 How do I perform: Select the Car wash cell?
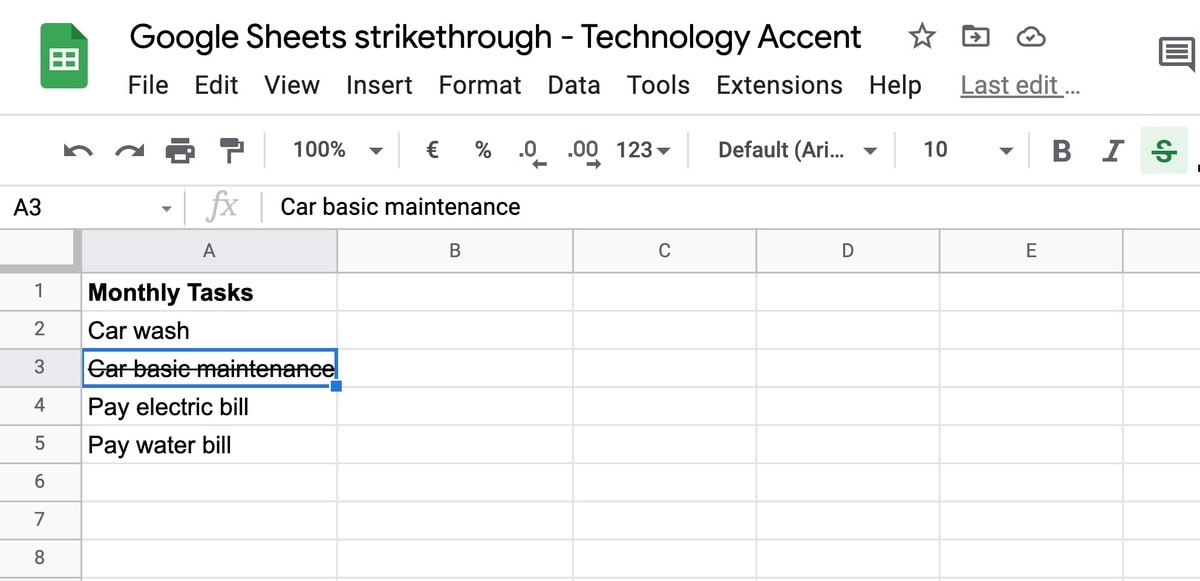click(x=209, y=330)
